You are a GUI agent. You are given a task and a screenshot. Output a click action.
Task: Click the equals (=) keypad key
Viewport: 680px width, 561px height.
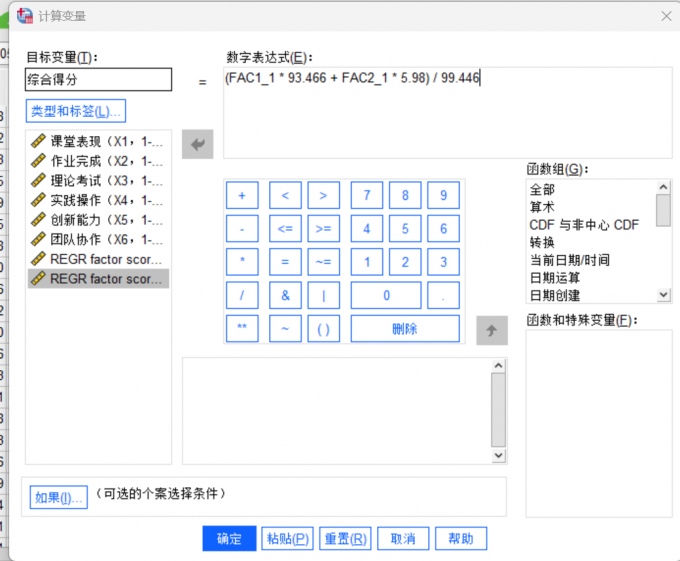click(x=285, y=262)
